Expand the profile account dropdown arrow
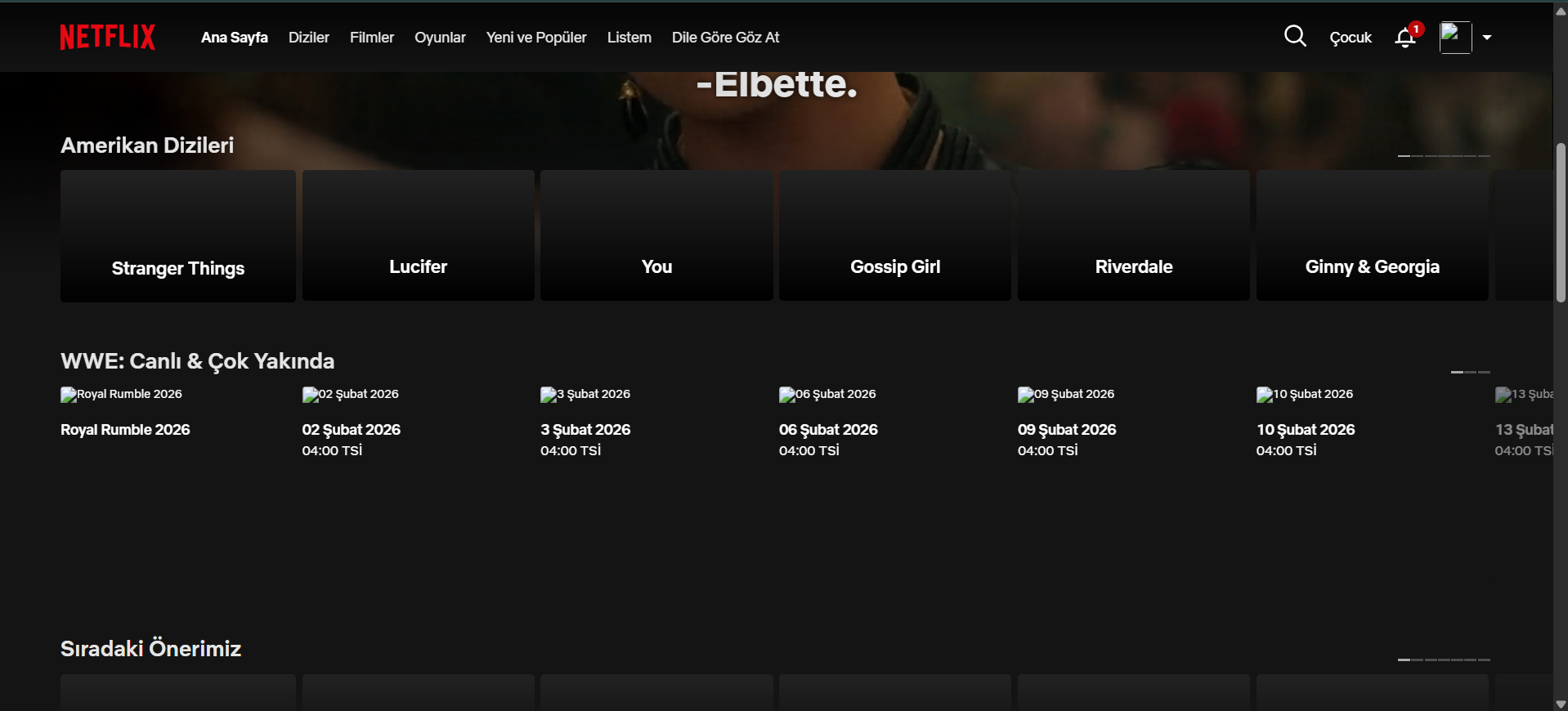This screenshot has height=711, width=1568. [x=1487, y=38]
